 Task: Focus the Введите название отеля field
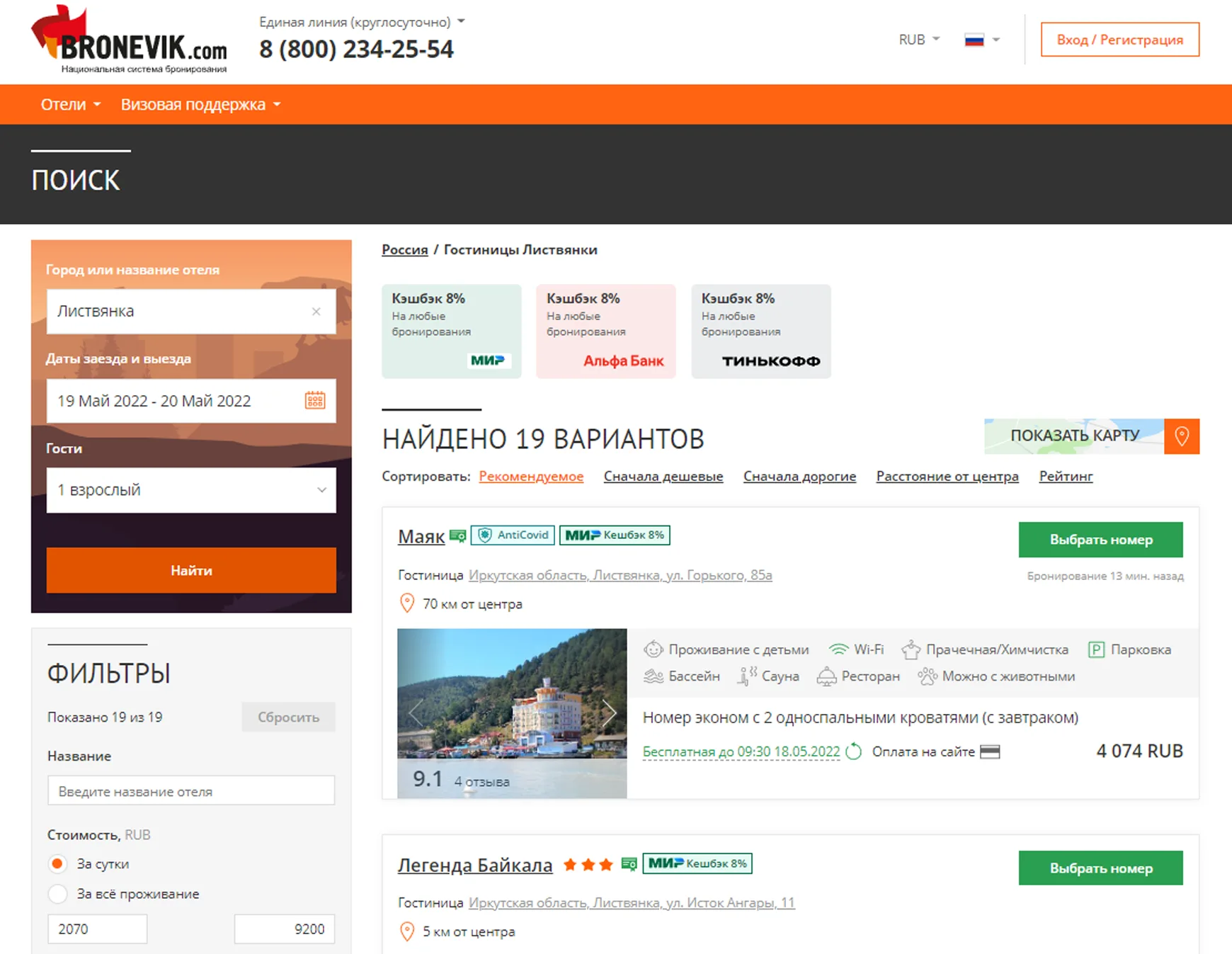point(191,790)
